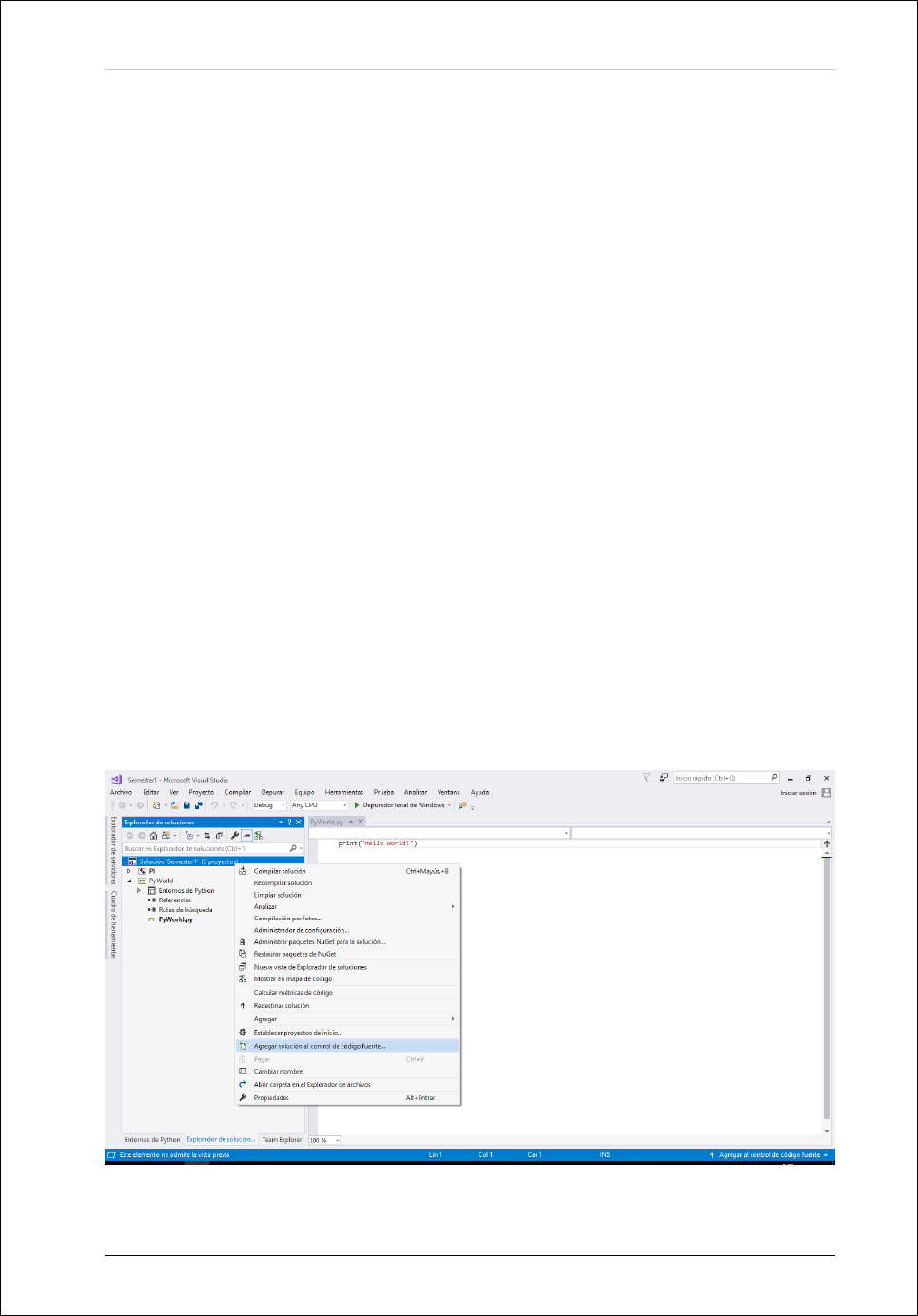This screenshot has width=918, height=1316.
Task: Pin the Explorador de soluciones panel
Action: [289, 822]
